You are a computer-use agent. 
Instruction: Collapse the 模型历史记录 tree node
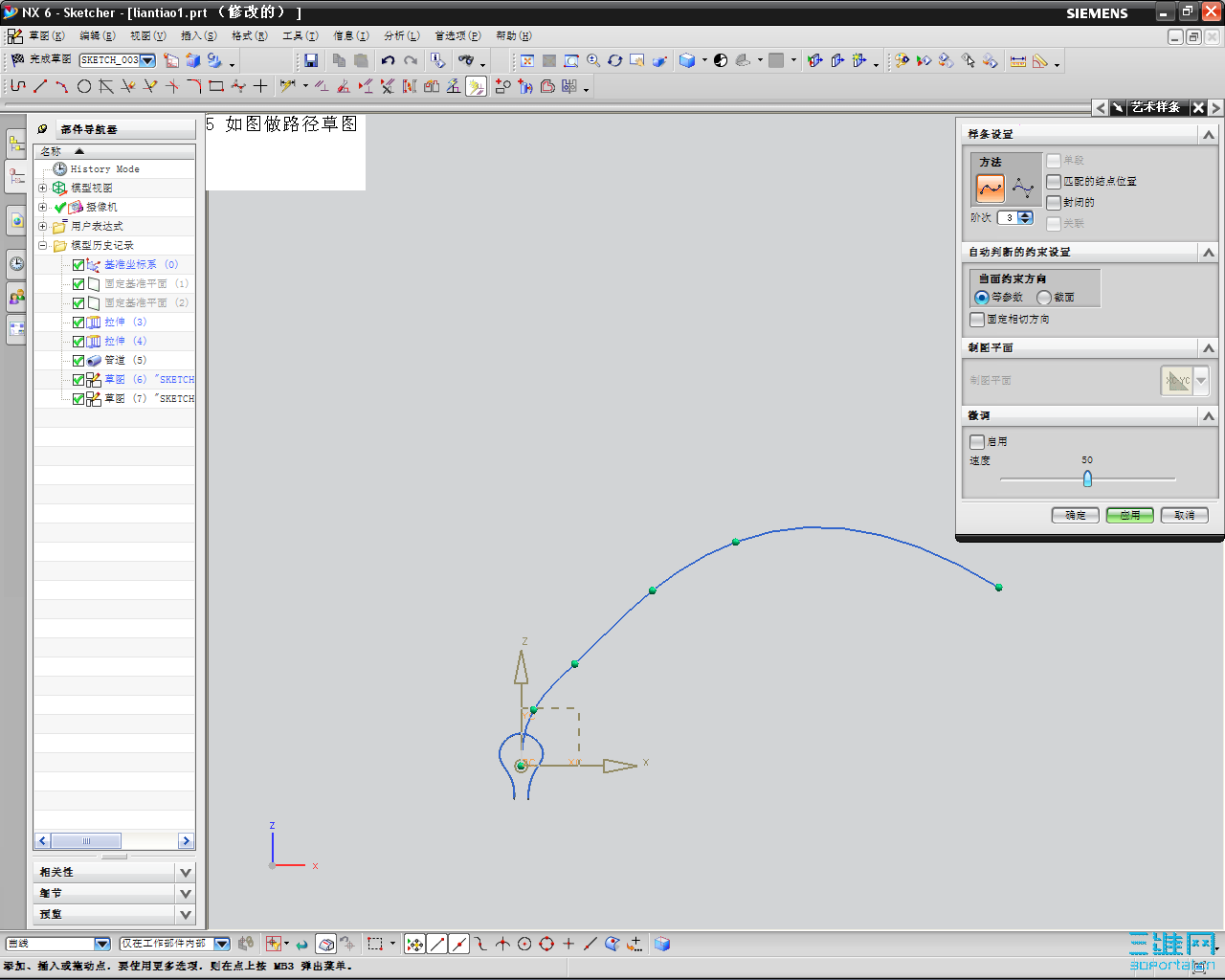tap(42, 245)
